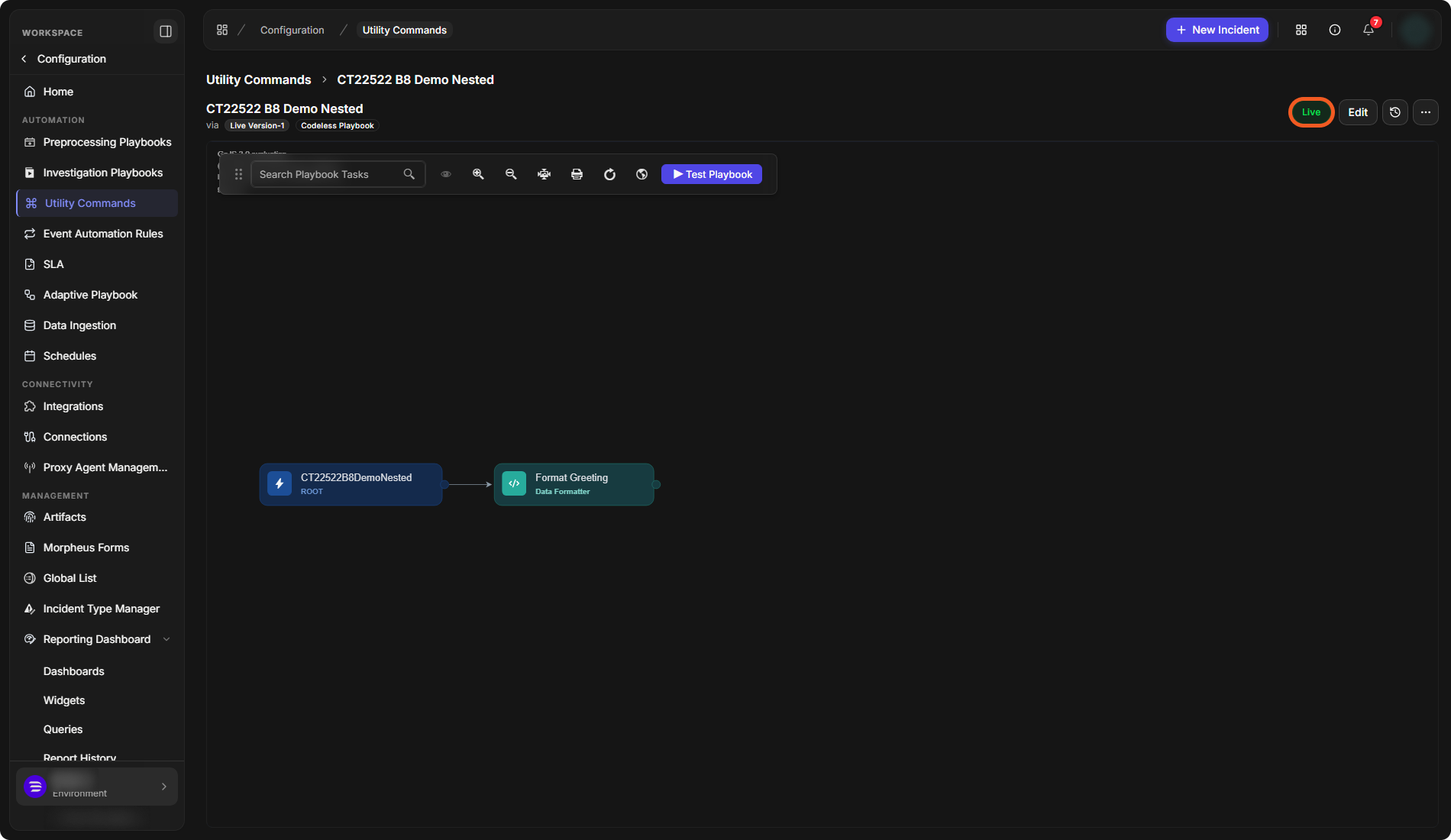Expand the Environment switcher
This screenshot has height=840, width=1451.
[x=97, y=787]
